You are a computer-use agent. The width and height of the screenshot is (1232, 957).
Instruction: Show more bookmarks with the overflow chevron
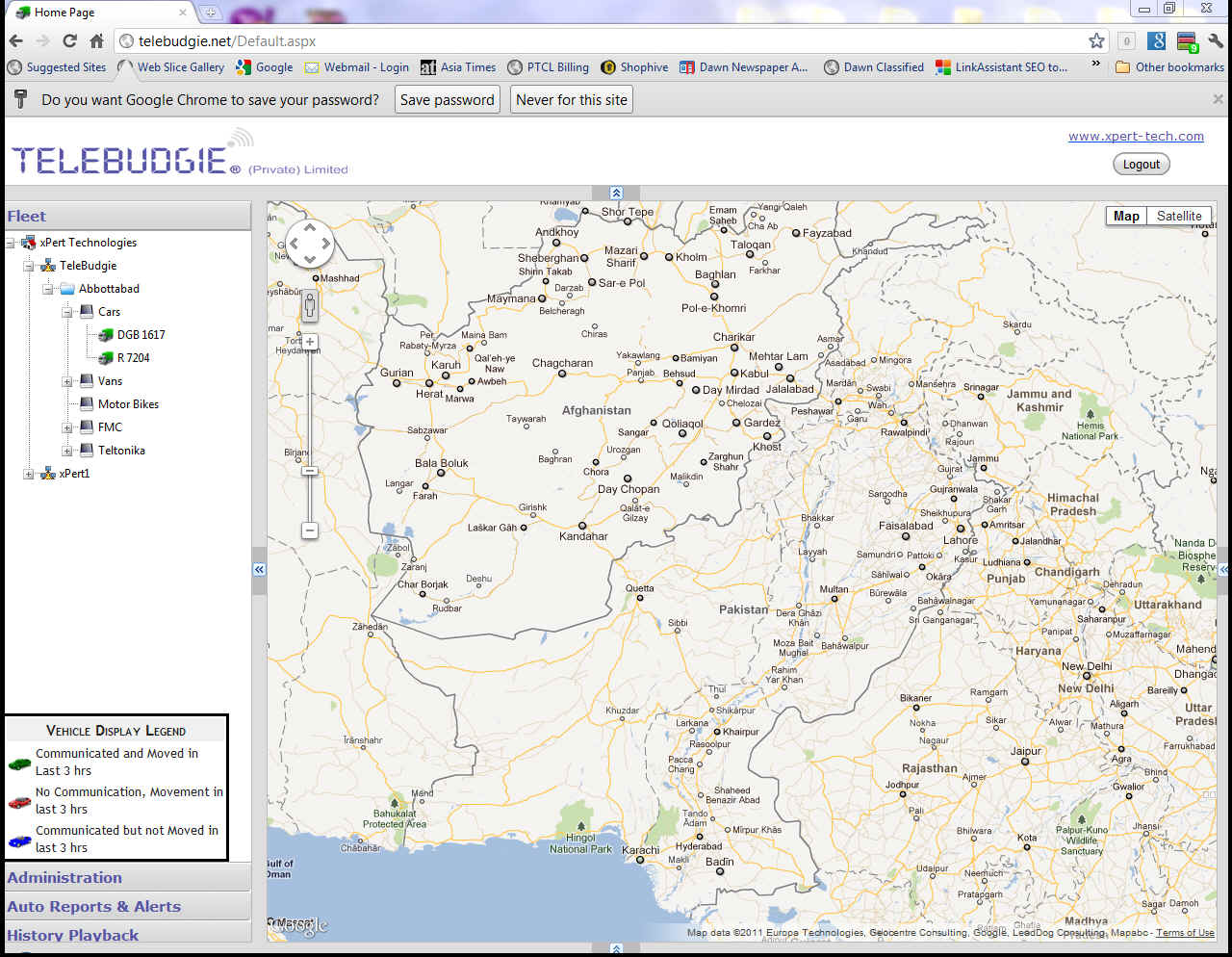click(1095, 65)
